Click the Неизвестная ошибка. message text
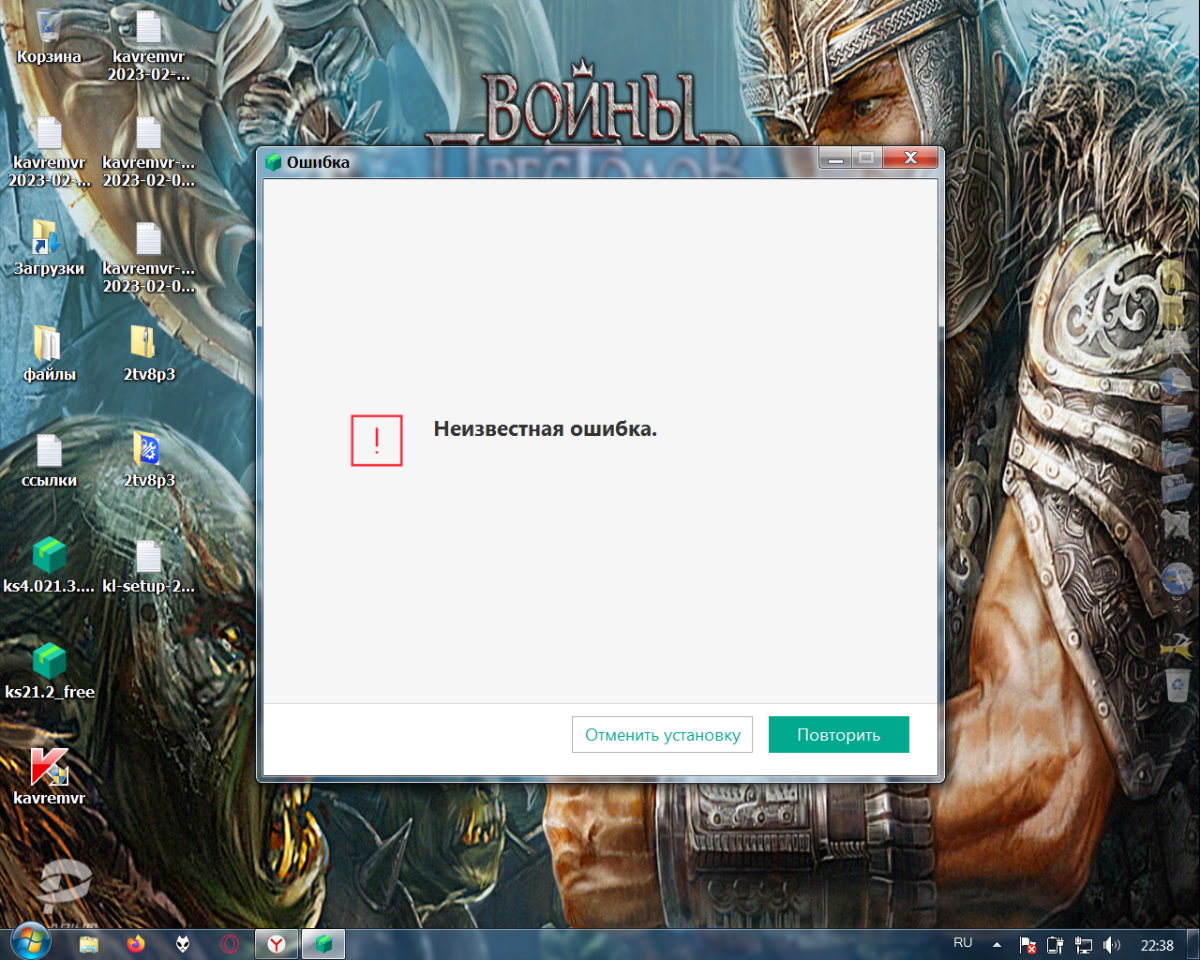This screenshot has height=960, width=1200. [545, 429]
